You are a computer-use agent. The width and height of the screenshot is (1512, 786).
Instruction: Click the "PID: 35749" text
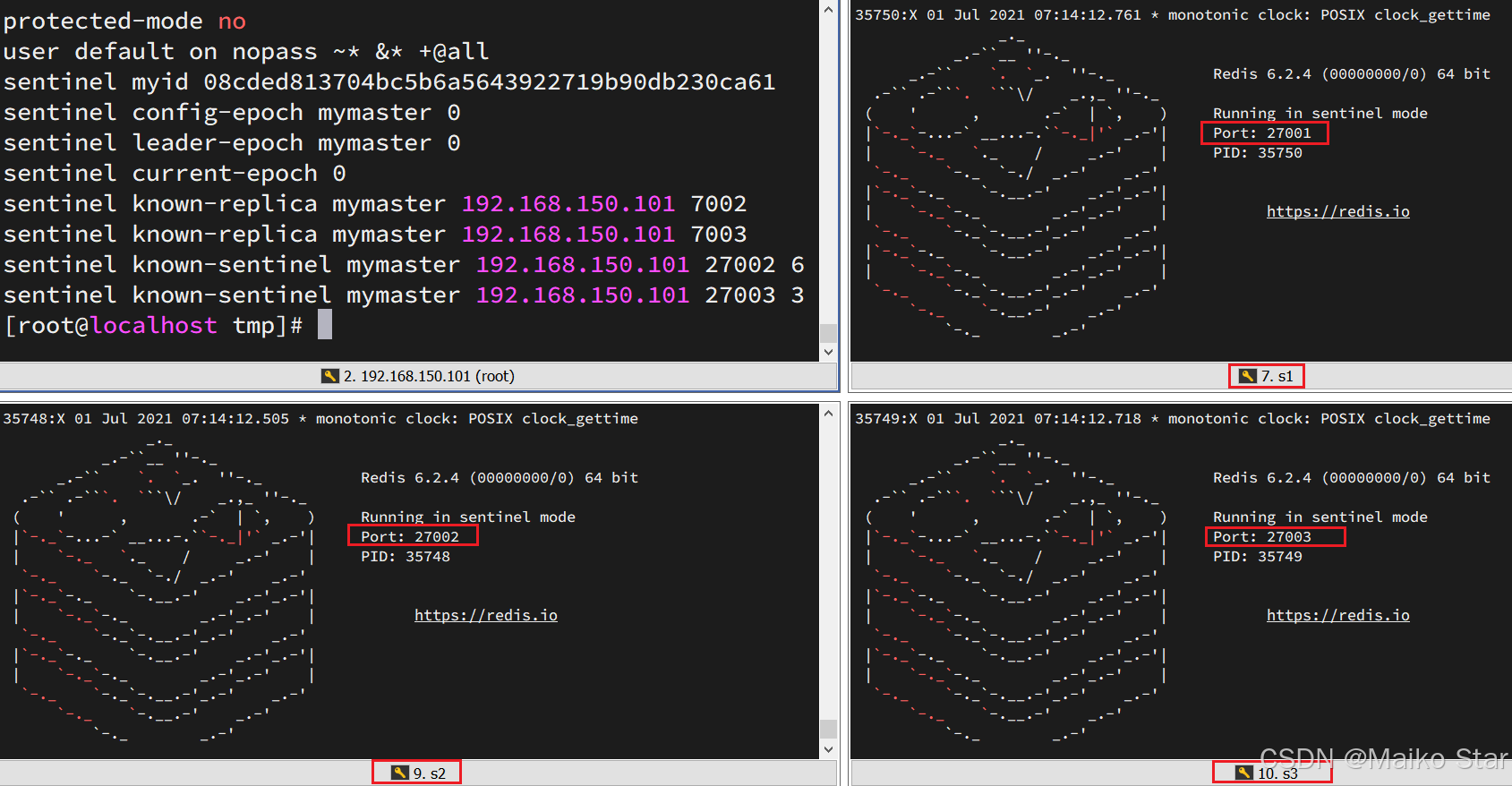tap(1257, 557)
